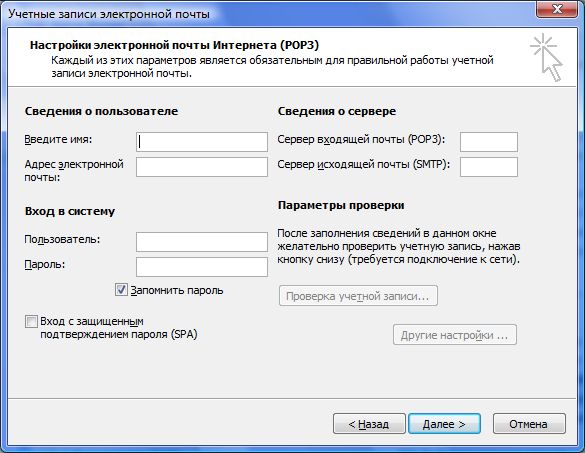Focus the "Введите имя" text field
Viewport: 585px width, 453px height.
[x=202, y=142]
